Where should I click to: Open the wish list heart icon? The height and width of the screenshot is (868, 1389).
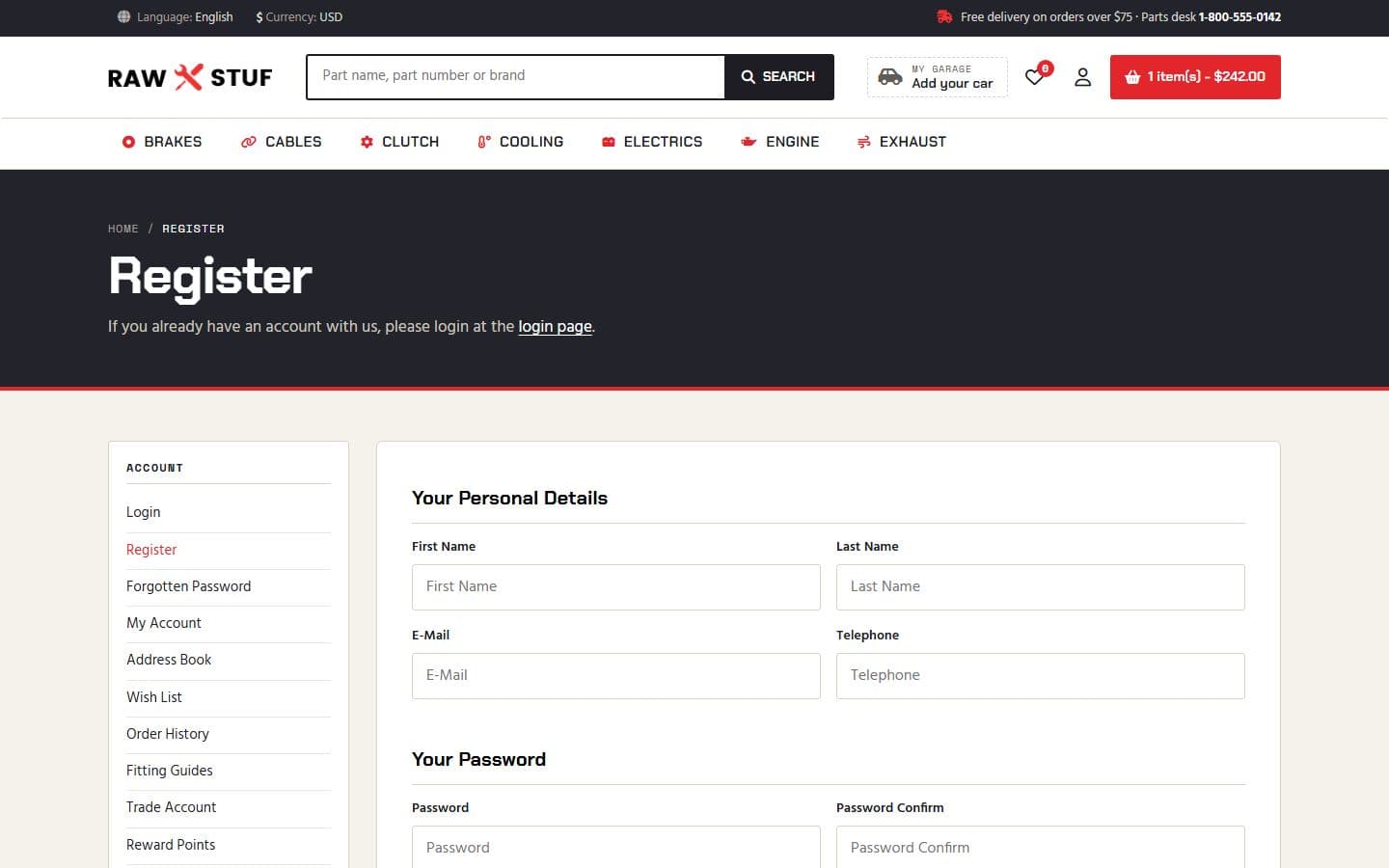point(1035,77)
